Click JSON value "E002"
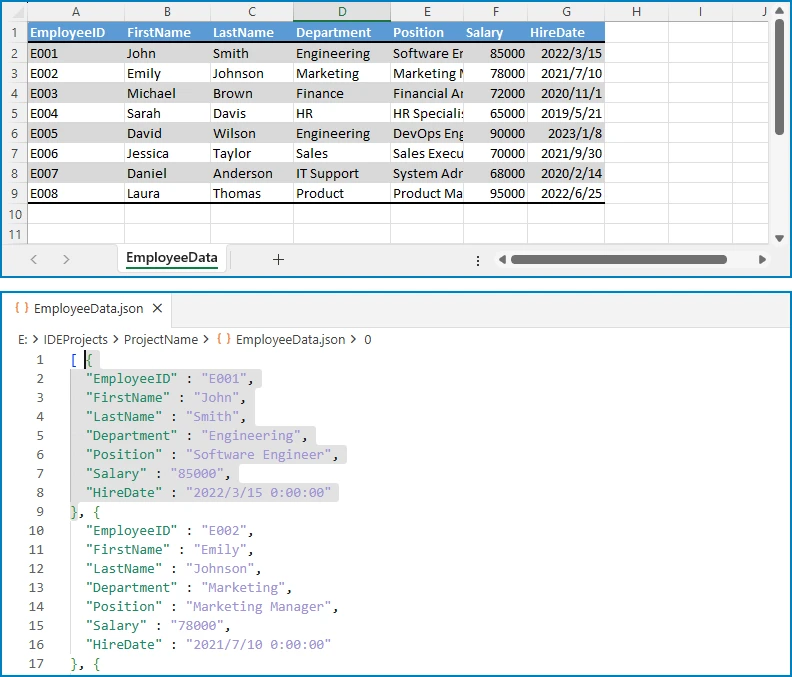792x677 pixels. pos(224,530)
